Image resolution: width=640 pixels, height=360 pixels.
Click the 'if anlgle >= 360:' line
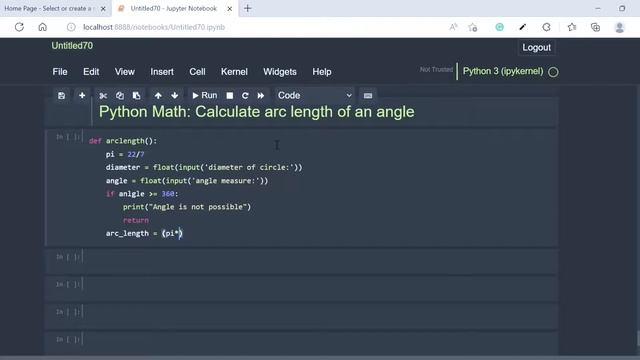[142, 193]
